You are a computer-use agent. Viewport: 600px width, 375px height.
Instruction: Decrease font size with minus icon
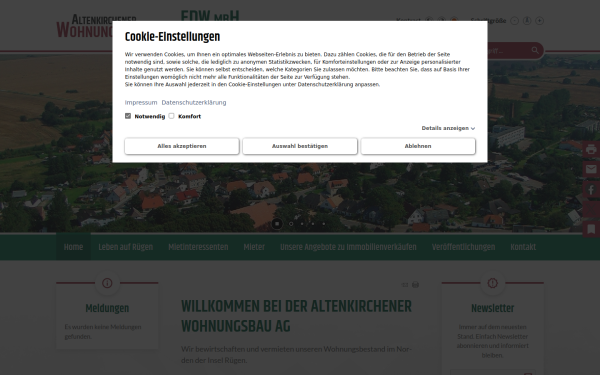(515, 21)
